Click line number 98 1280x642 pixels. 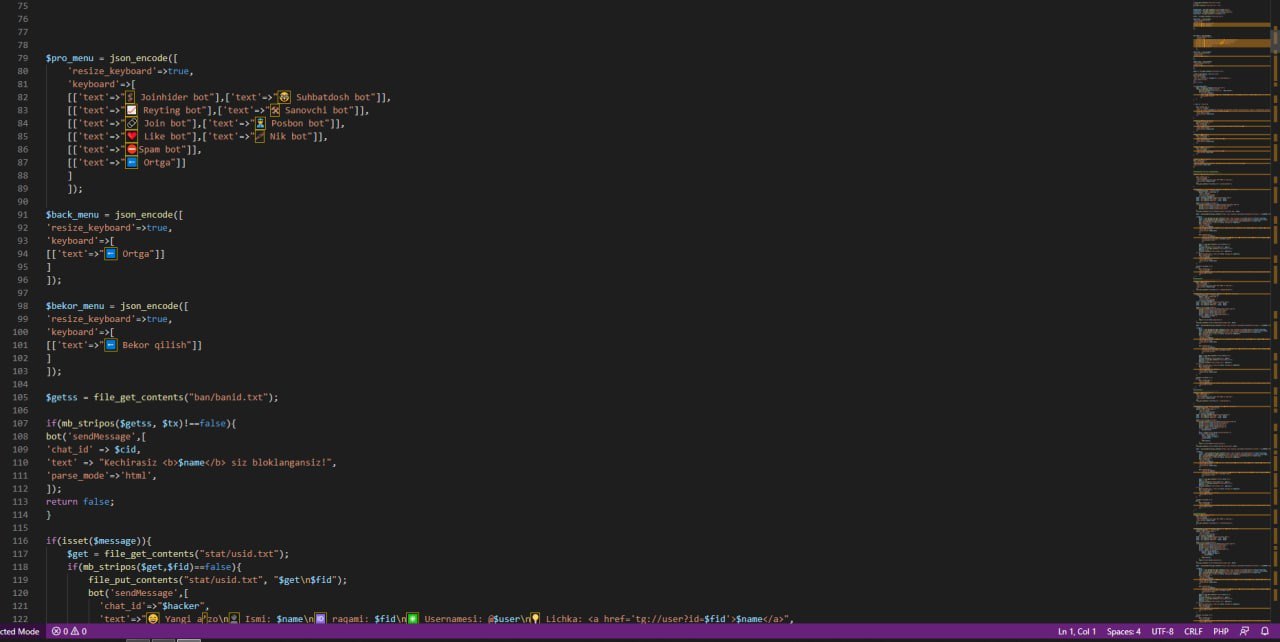pos(23,306)
